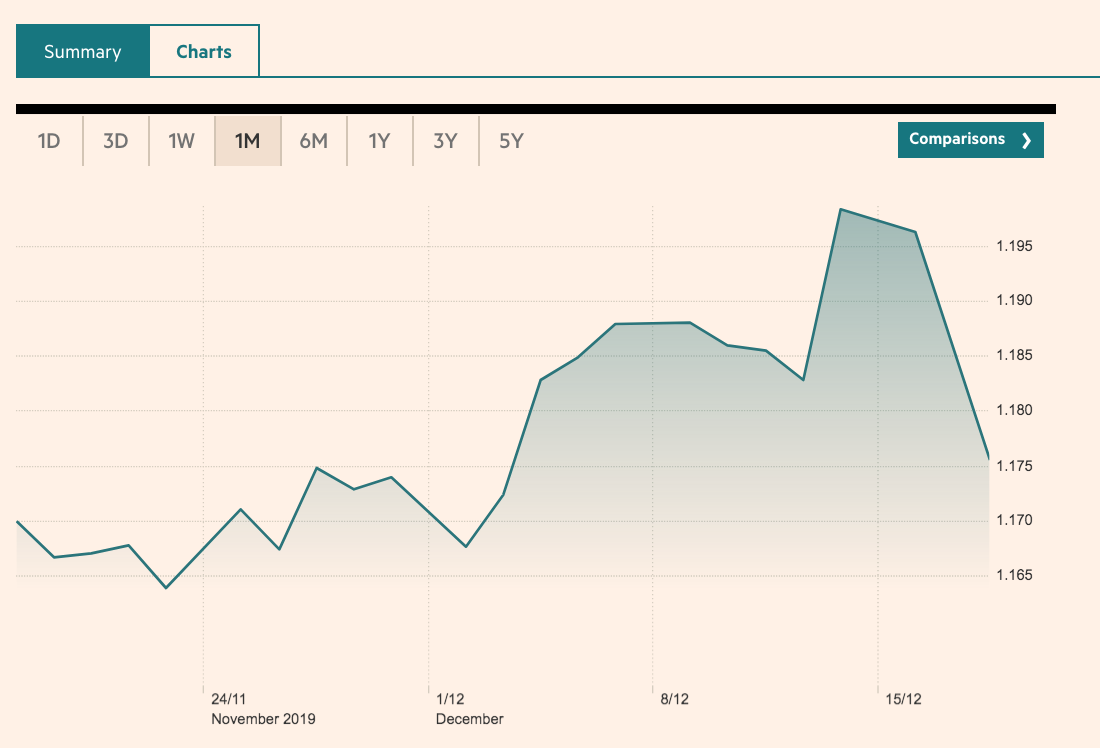The width and height of the screenshot is (1100, 748).
Task: Click the 1.195 price axis label
Action: (x=1016, y=246)
